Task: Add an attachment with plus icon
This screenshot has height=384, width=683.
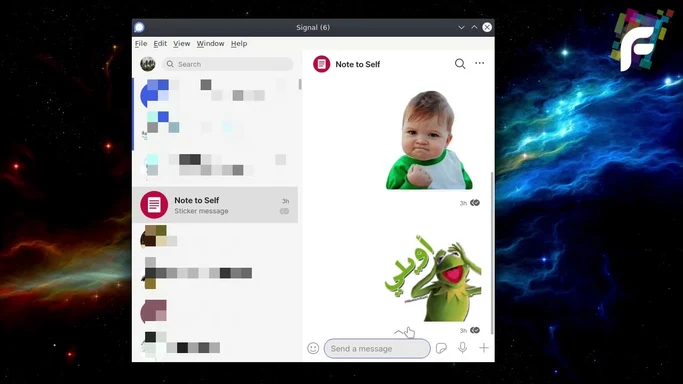Action: point(484,348)
